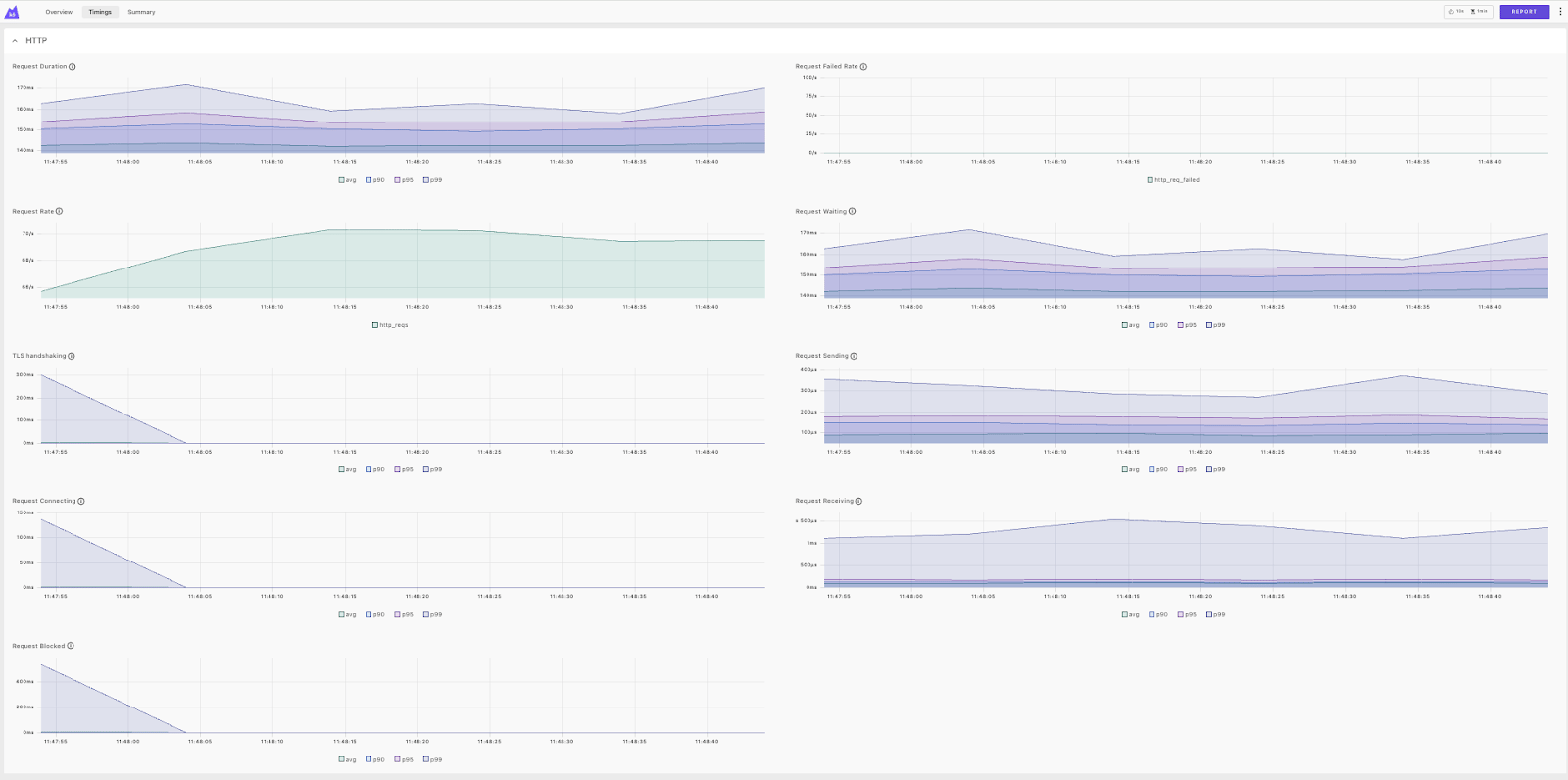Click the Request Failed Rate title
Image resolution: width=1568 pixels, height=780 pixels.
[826, 67]
